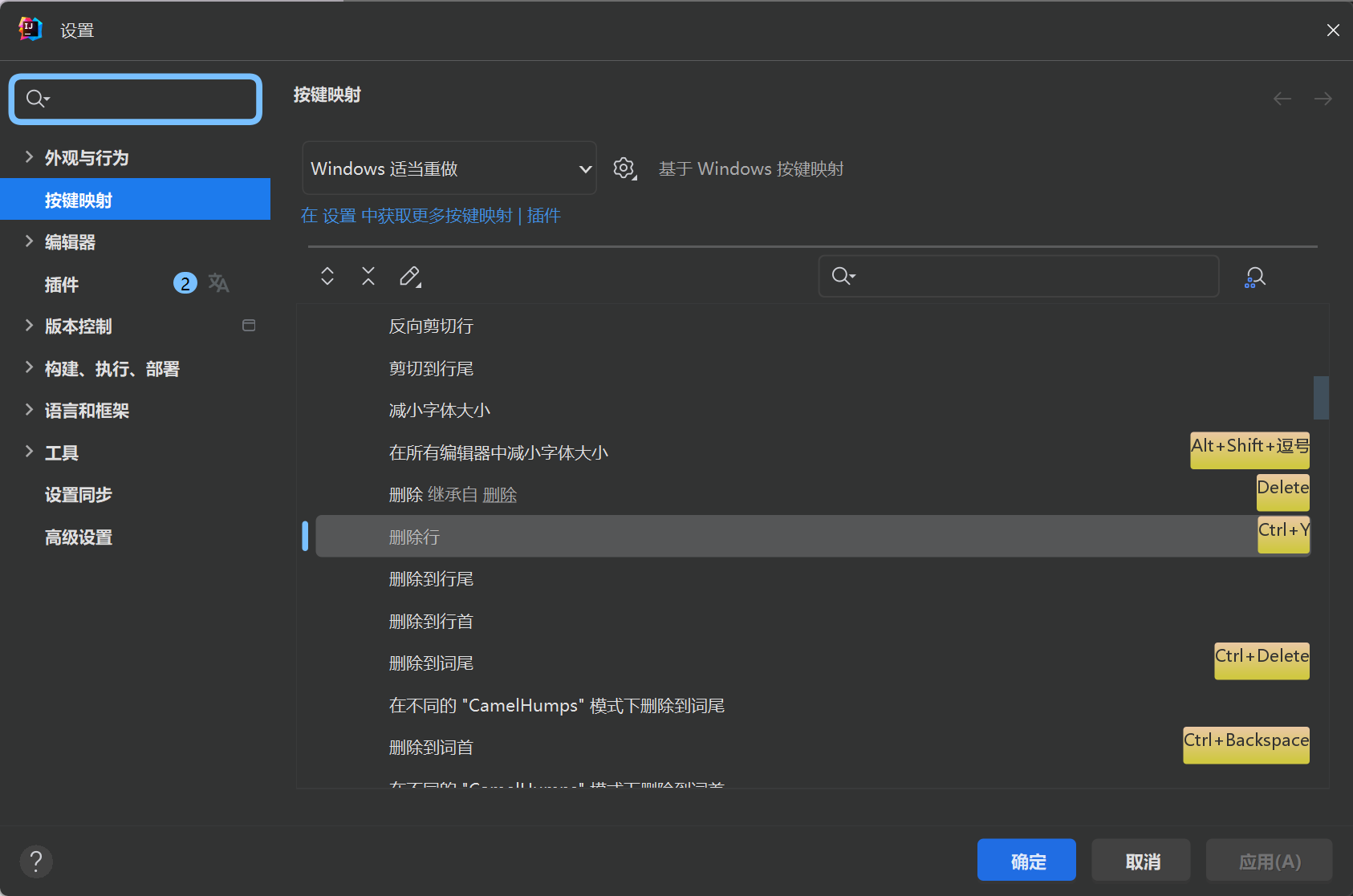Image resolution: width=1353 pixels, height=896 pixels.
Task: Click the magnifier in settings search box
Action: click(x=37, y=99)
